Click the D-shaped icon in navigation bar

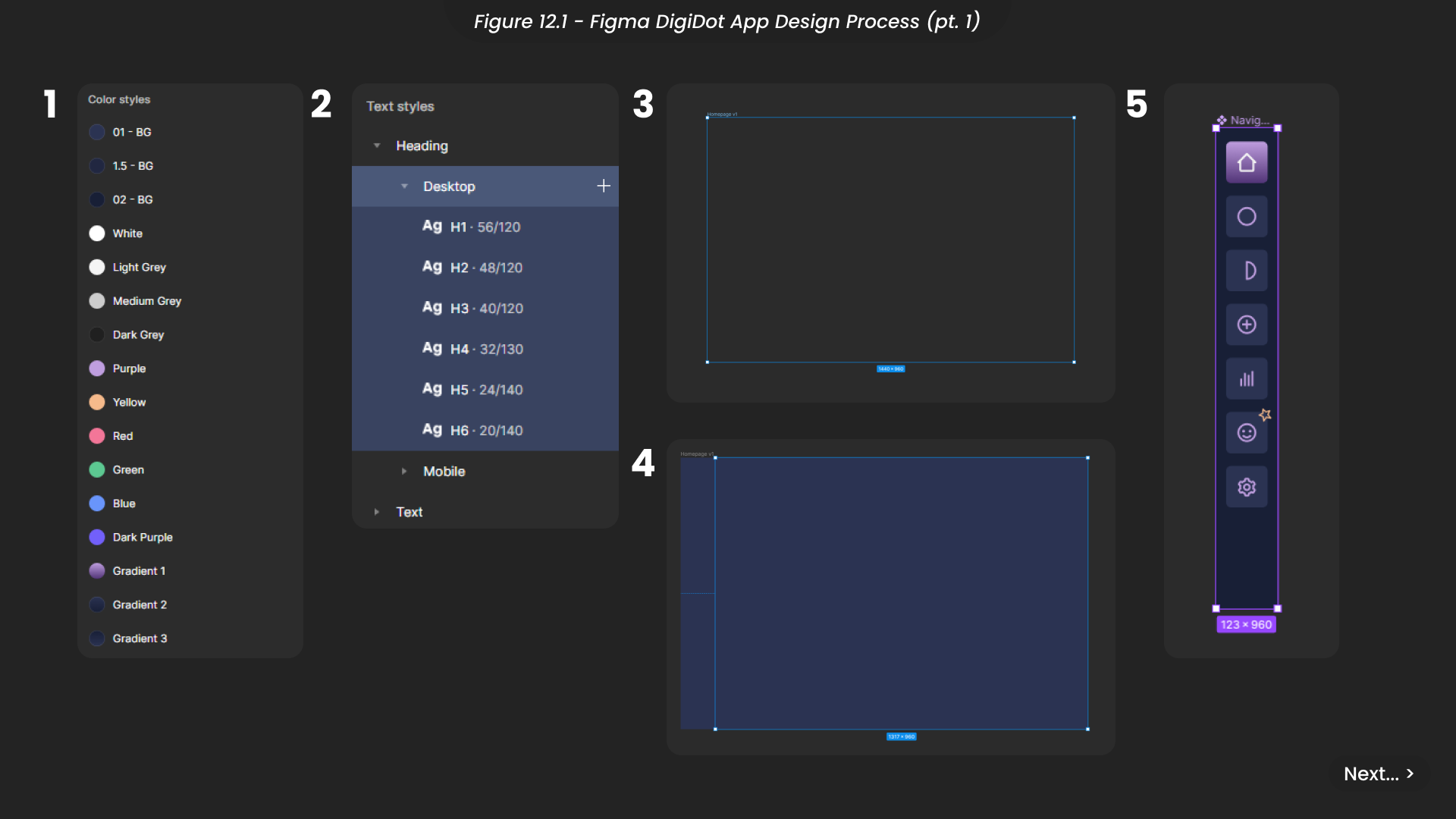coord(1247,271)
